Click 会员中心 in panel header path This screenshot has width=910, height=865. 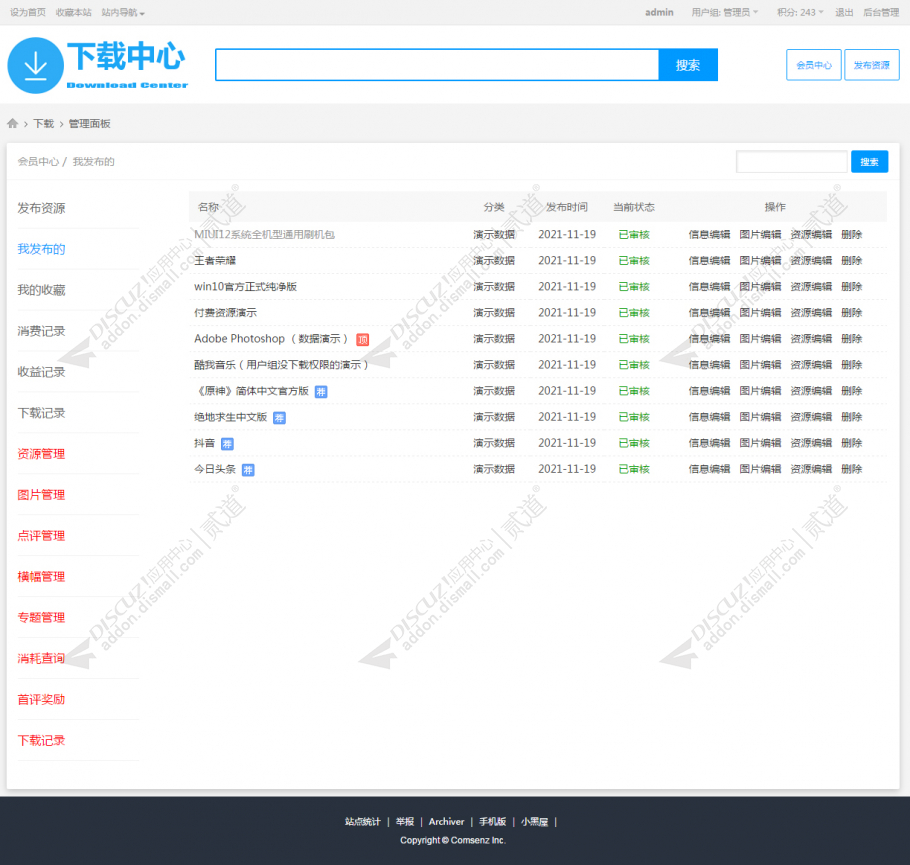pyautogui.click(x=38, y=161)
